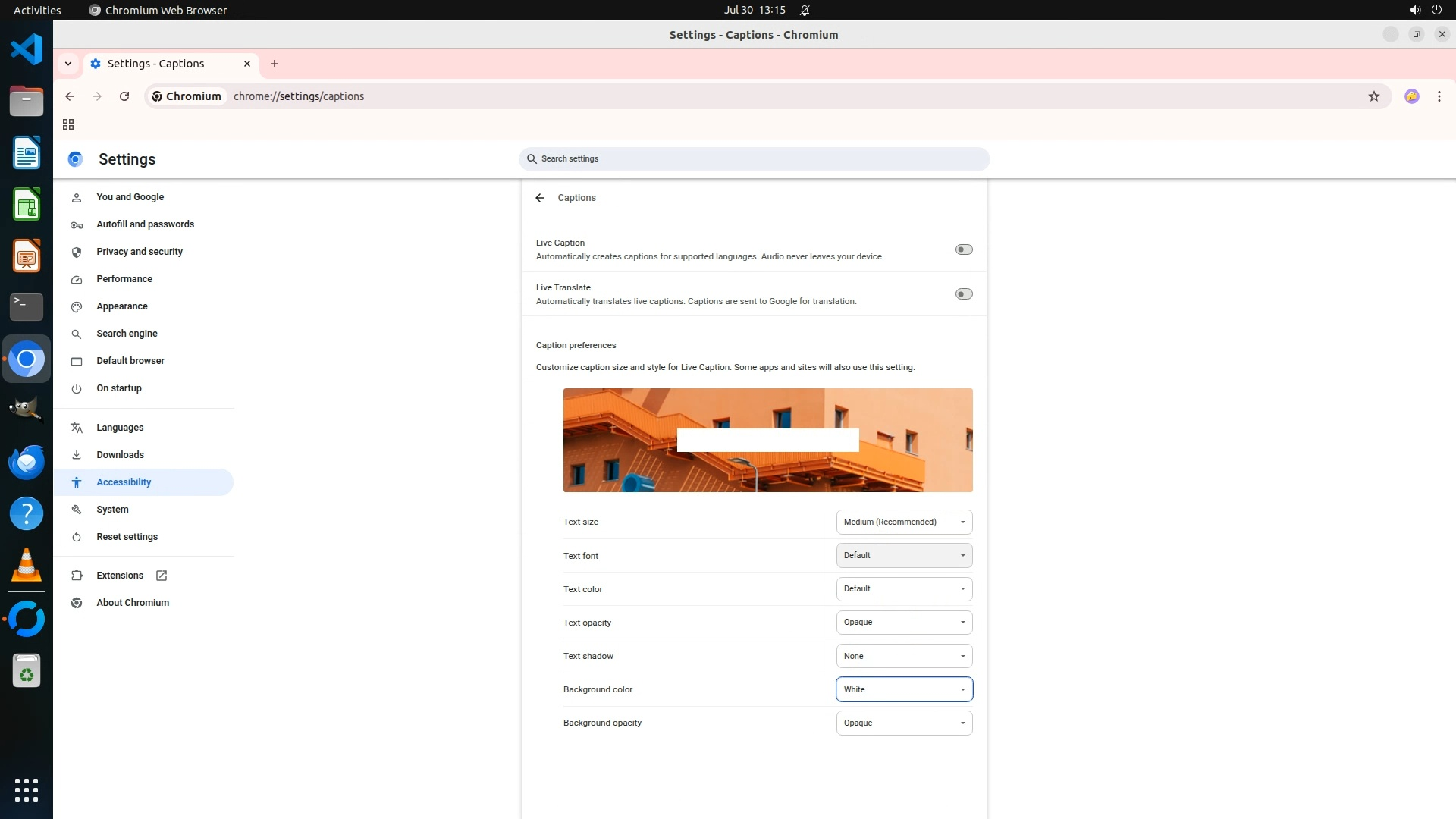
Task: Bookmark this page with the star icon
Action: pyautogui.click(x=1373, y=96)
